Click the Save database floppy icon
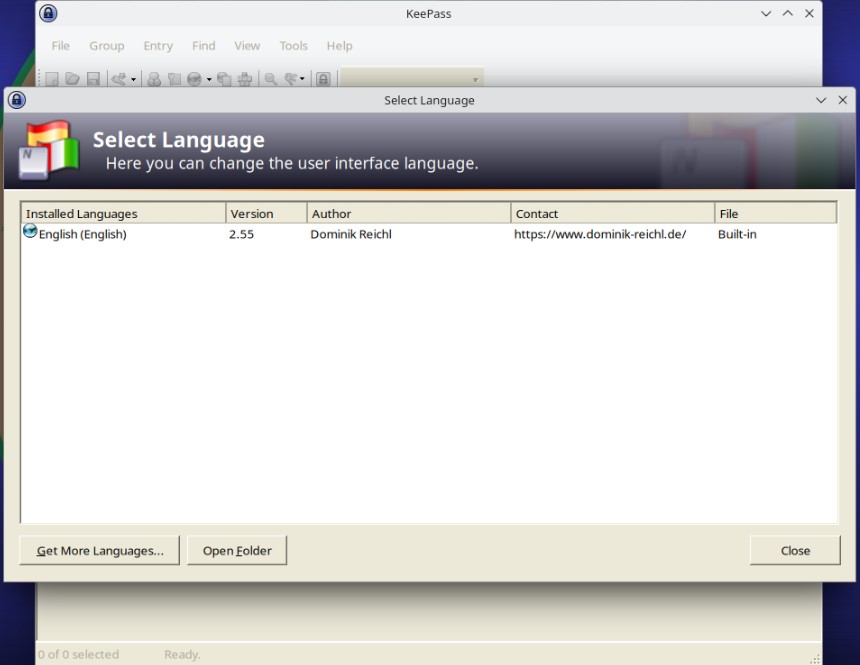Image resolution: width=860 pixels, height=665 pixels. coord(93,80)
